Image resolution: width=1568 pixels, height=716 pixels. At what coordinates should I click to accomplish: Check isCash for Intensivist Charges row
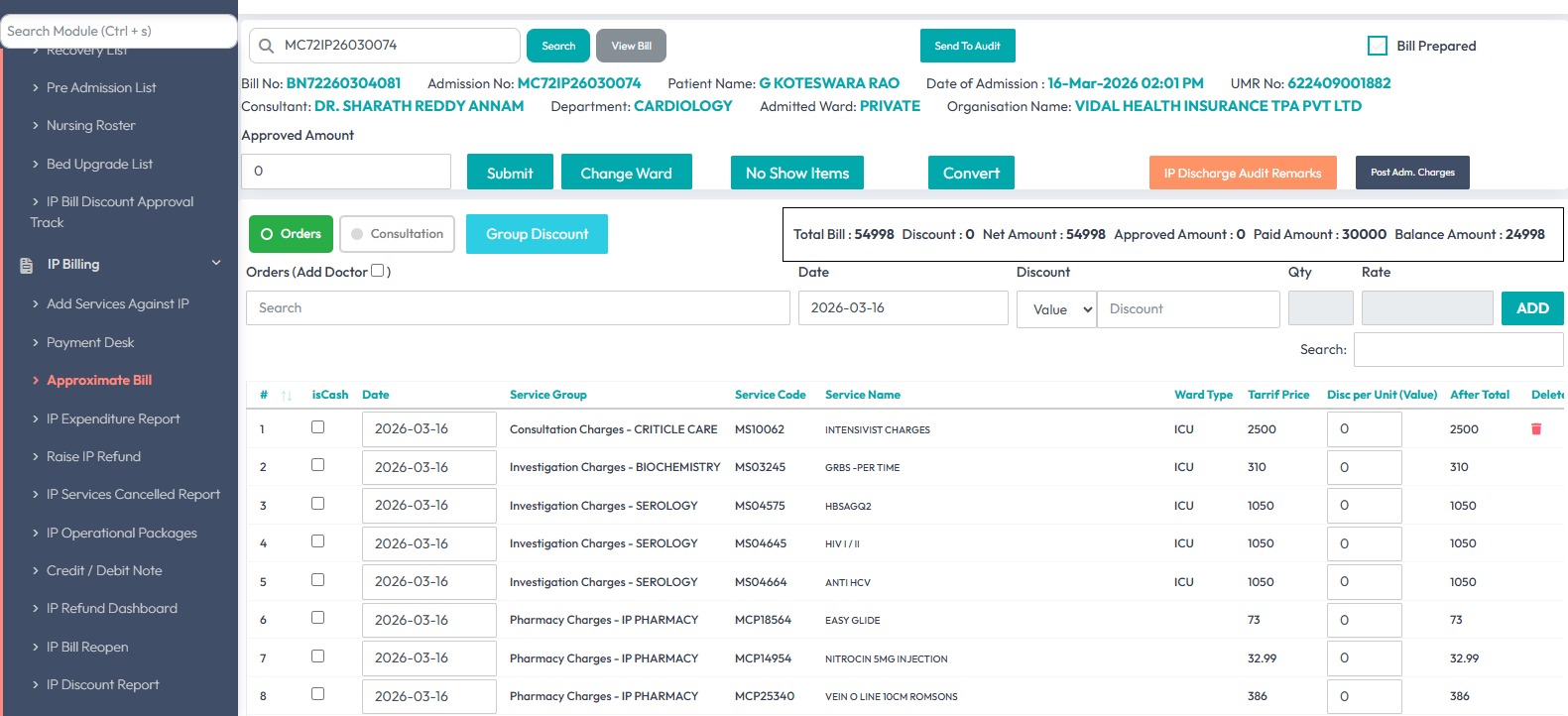tap(317, 427)
